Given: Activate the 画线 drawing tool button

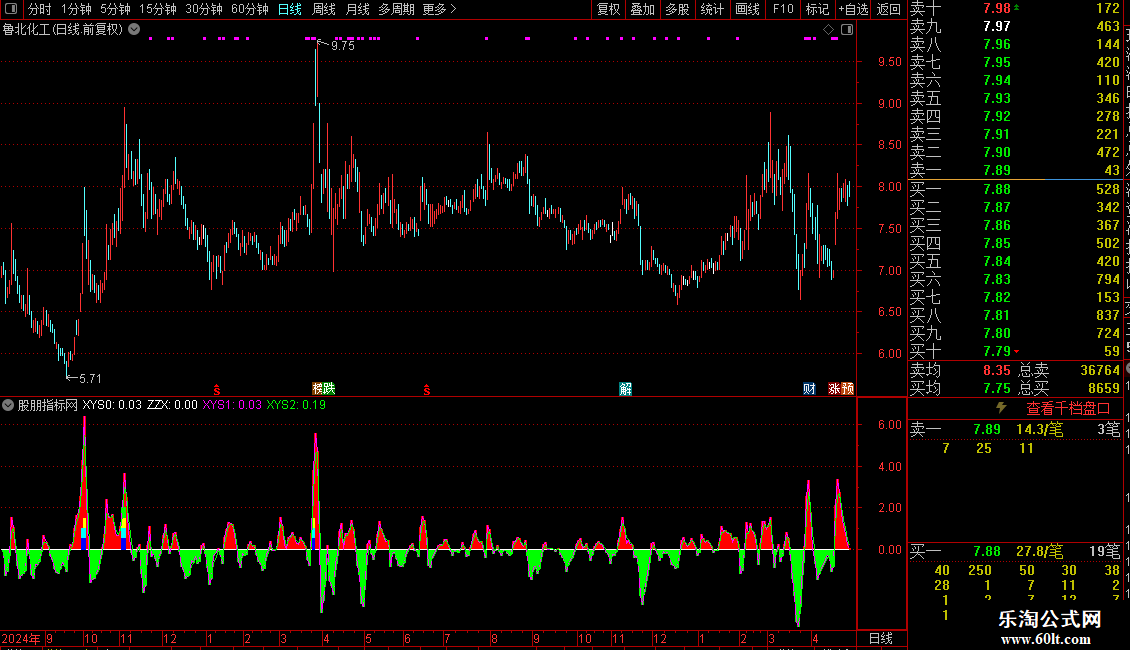Looking at the screenshot, I should click(x=747, y=9).
